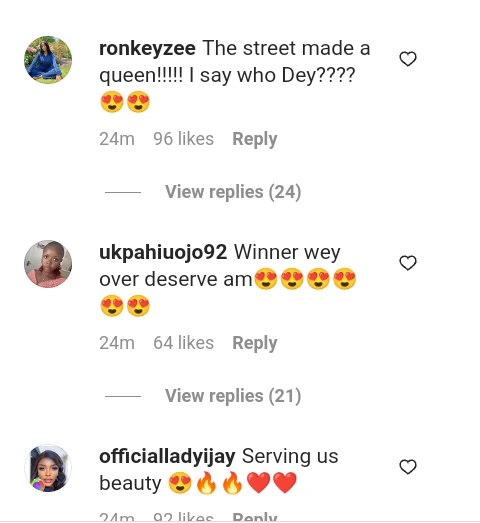
Task: View the 64 likes list
Action: pyautogui.click(x=183, y=343)
